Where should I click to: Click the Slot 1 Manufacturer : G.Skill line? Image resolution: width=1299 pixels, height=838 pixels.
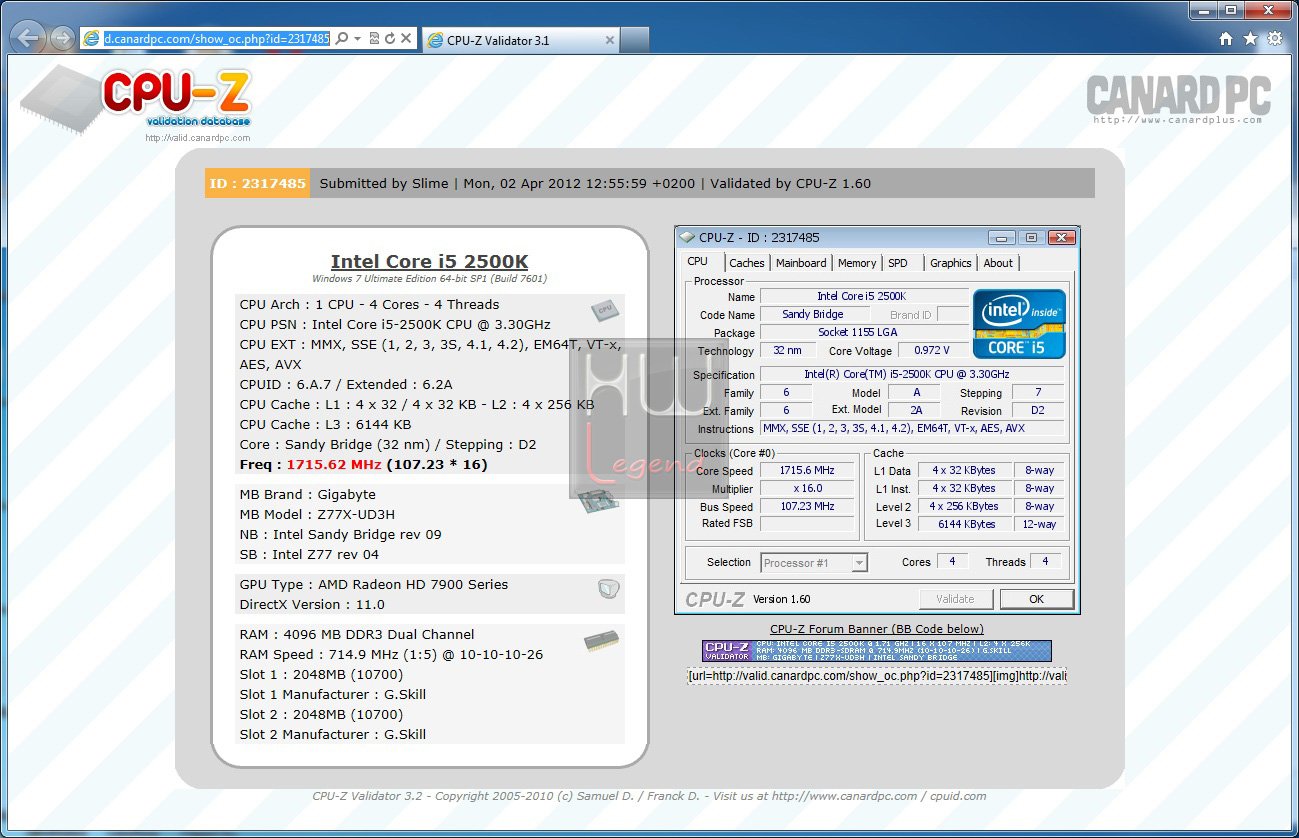pyautogui.click(x=333, y=694)
